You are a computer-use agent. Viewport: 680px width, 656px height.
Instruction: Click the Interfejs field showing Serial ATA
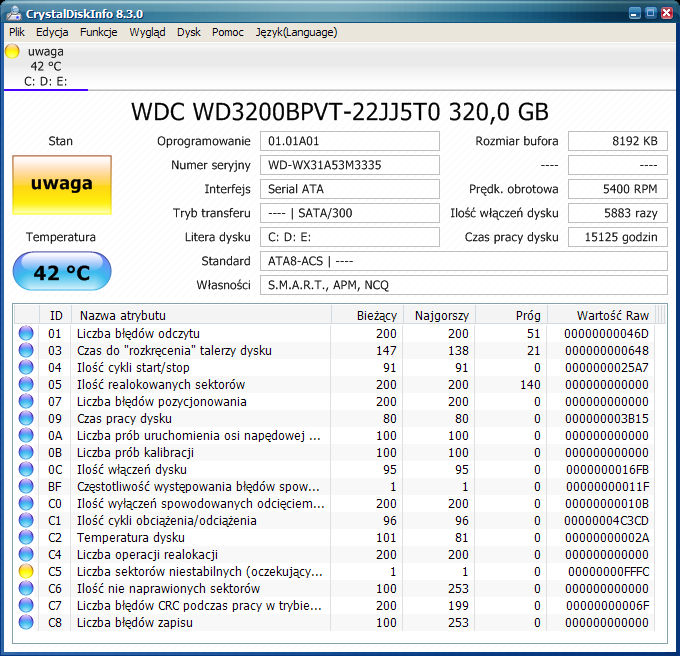[x=350, y=189]
